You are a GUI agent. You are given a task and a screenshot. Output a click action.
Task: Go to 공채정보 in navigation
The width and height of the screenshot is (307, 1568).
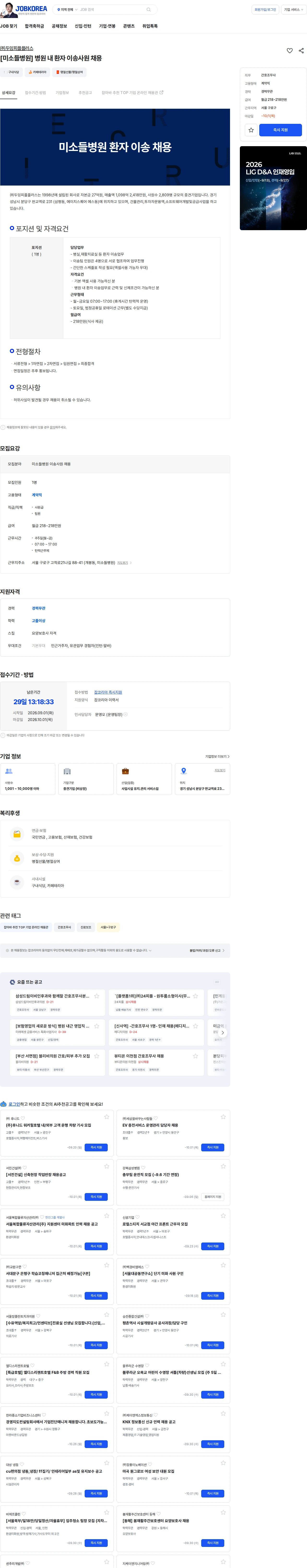[x=59, y=26]
